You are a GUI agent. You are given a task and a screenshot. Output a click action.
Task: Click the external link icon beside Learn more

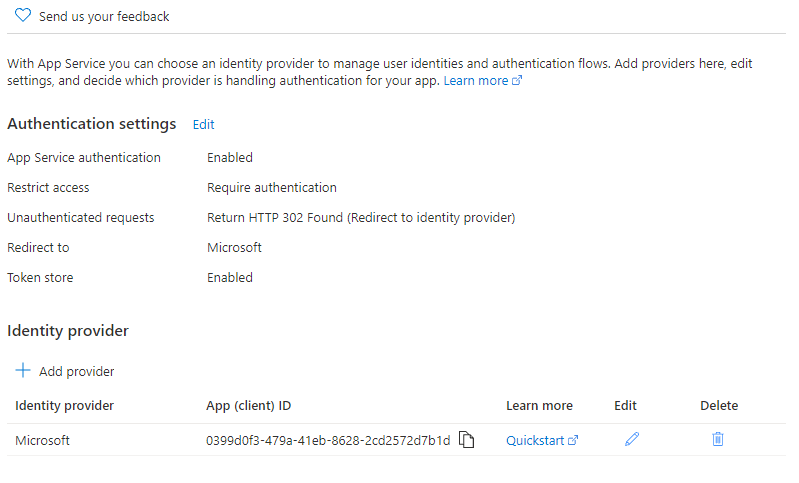(517, 80)
